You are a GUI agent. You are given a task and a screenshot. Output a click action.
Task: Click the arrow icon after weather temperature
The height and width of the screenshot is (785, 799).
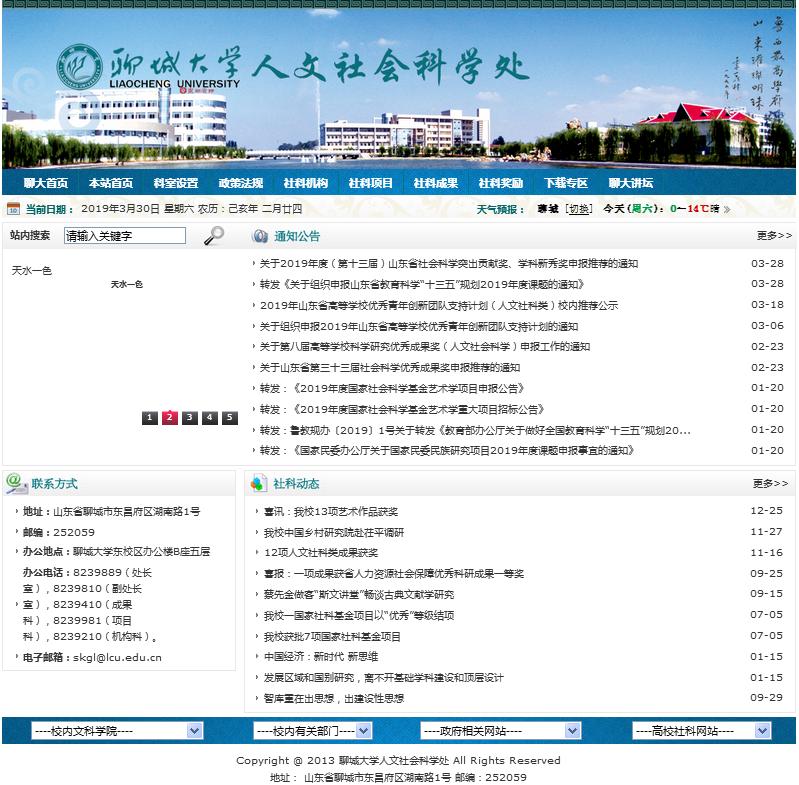727,210
